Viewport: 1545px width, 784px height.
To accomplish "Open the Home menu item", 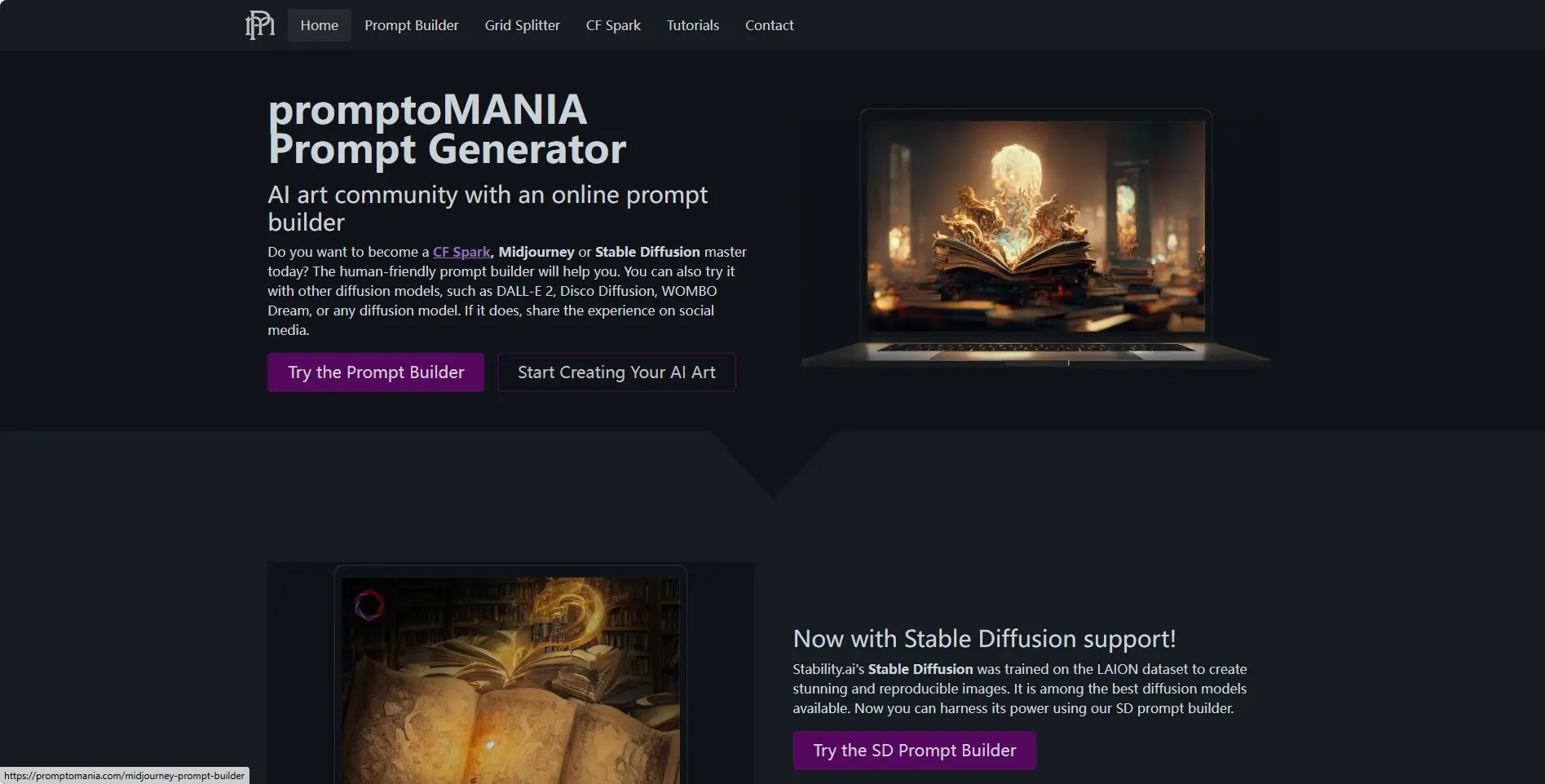I will point(319,25).
